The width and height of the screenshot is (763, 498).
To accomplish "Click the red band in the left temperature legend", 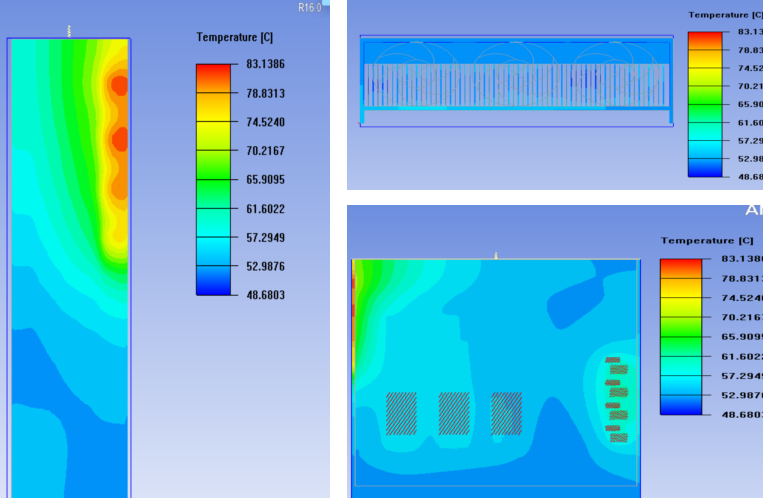I will (212, 73).
